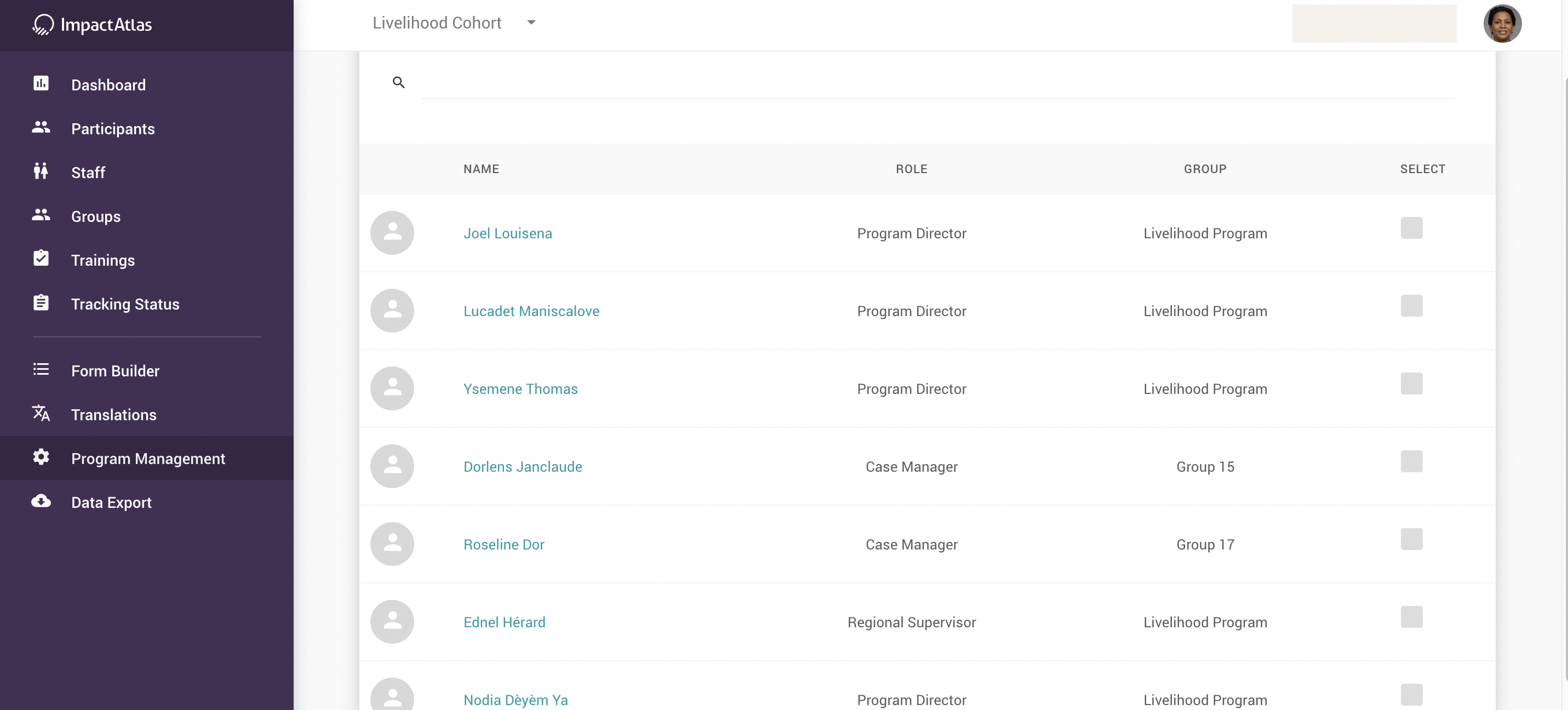Open the user profile avatar menu
This screenshot has width=1568, height=710.
(1502, 24)
